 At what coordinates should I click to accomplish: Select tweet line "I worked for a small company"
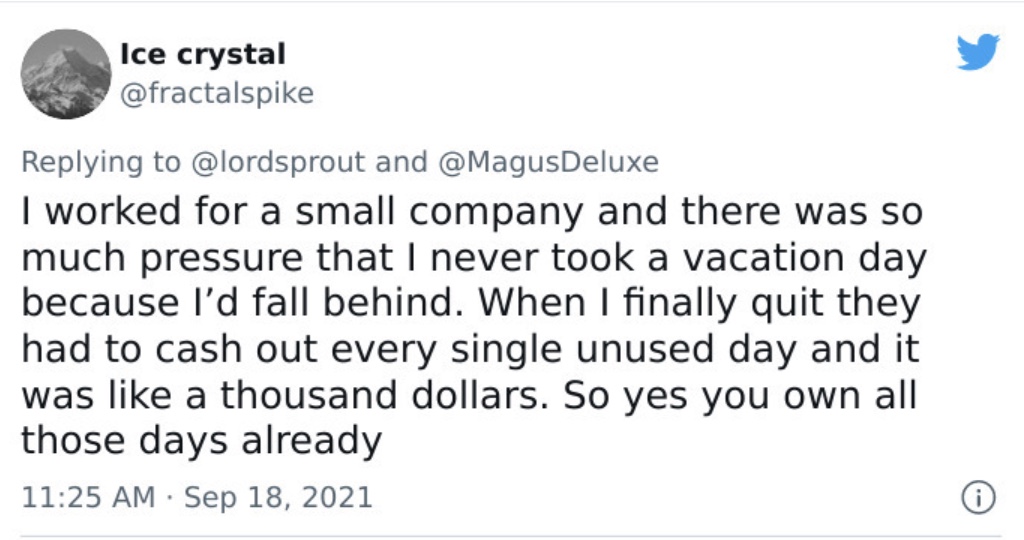(x=302, y=213)
